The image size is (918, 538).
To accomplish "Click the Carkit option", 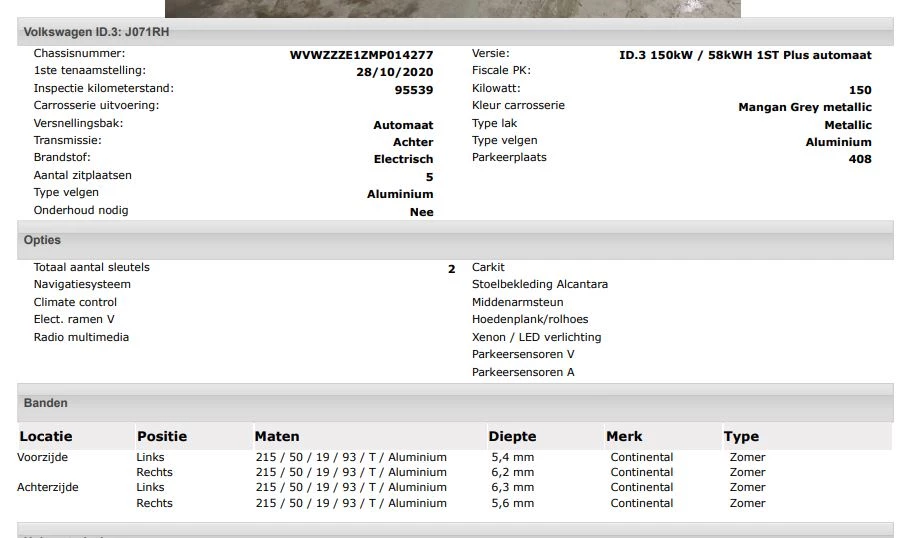I will [488, 267].
